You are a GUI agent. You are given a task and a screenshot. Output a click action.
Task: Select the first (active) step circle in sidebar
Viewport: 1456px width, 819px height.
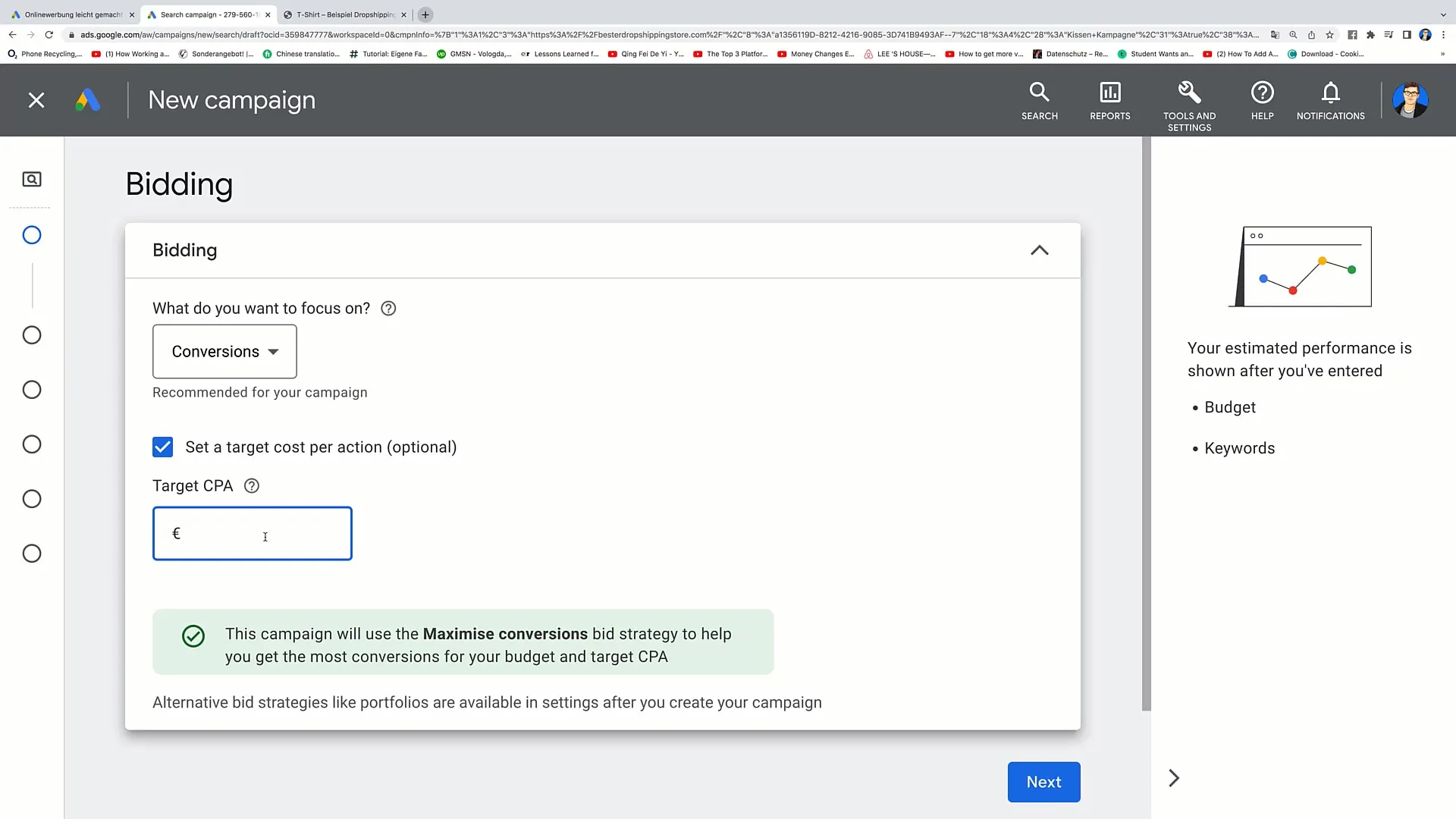(x=32, y=235)
